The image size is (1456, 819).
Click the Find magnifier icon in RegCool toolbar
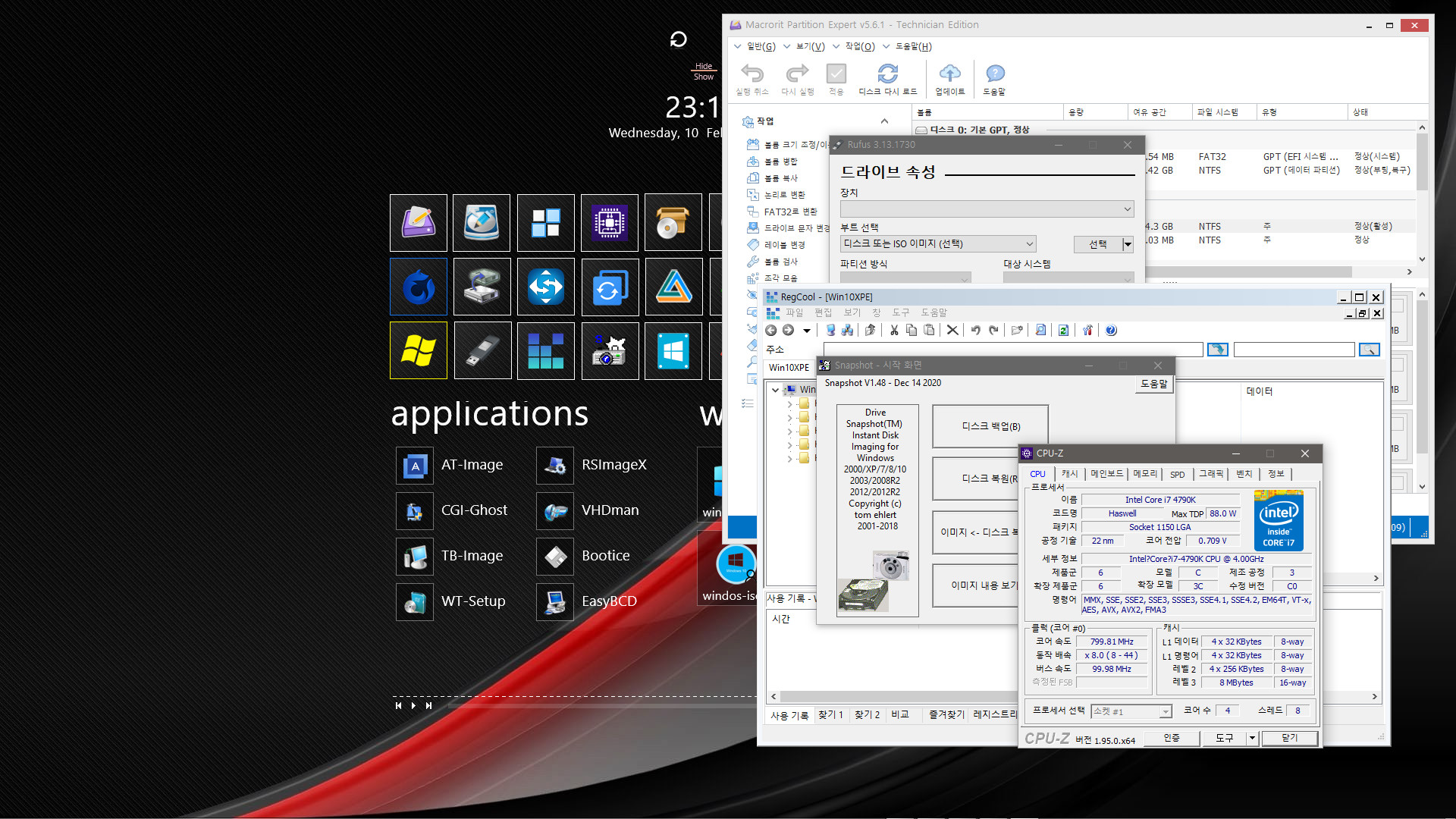(1040, 330)
